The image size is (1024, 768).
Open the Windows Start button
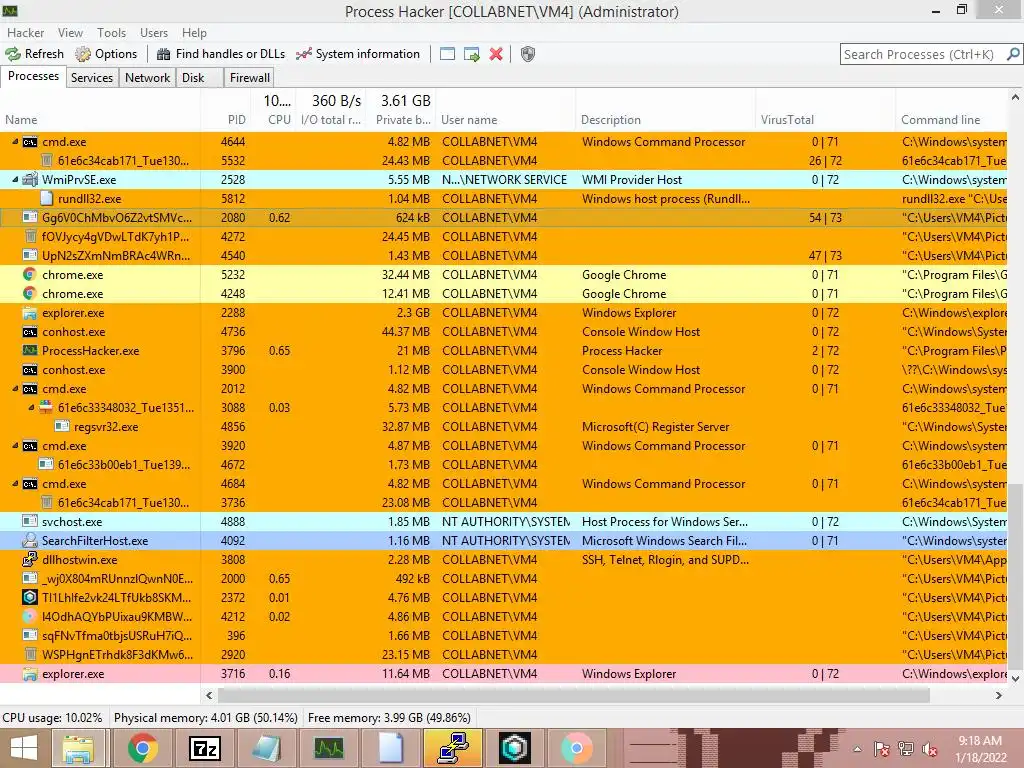pos(24,748)
